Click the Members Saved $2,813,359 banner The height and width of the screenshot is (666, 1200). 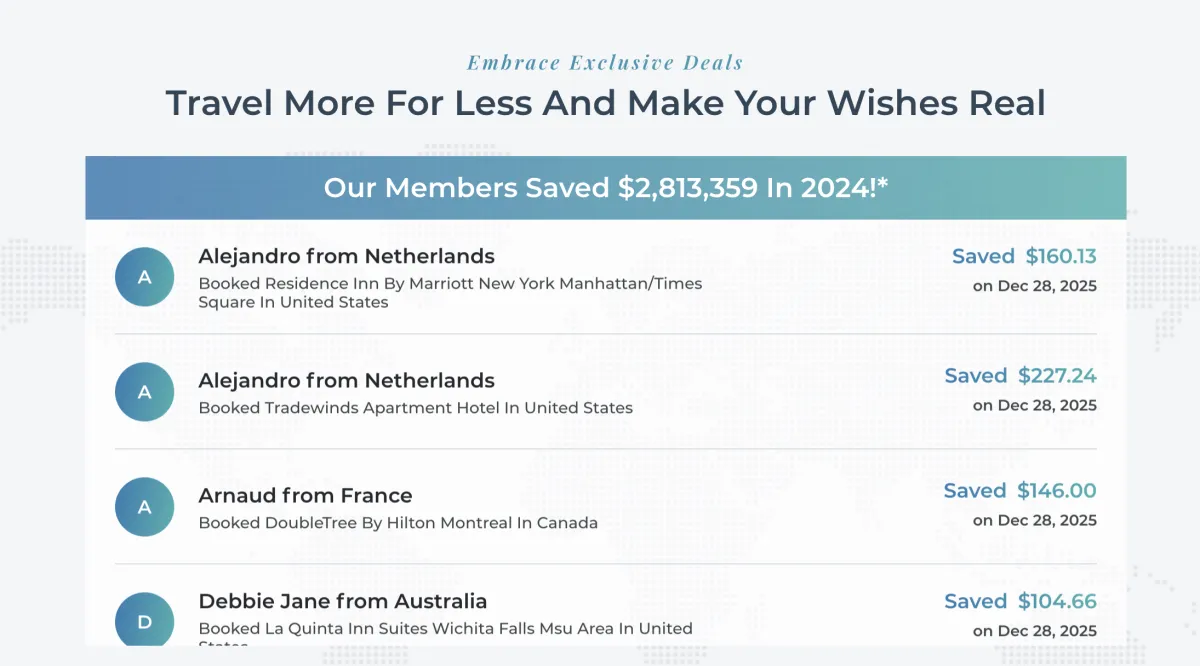pos(606,188)
